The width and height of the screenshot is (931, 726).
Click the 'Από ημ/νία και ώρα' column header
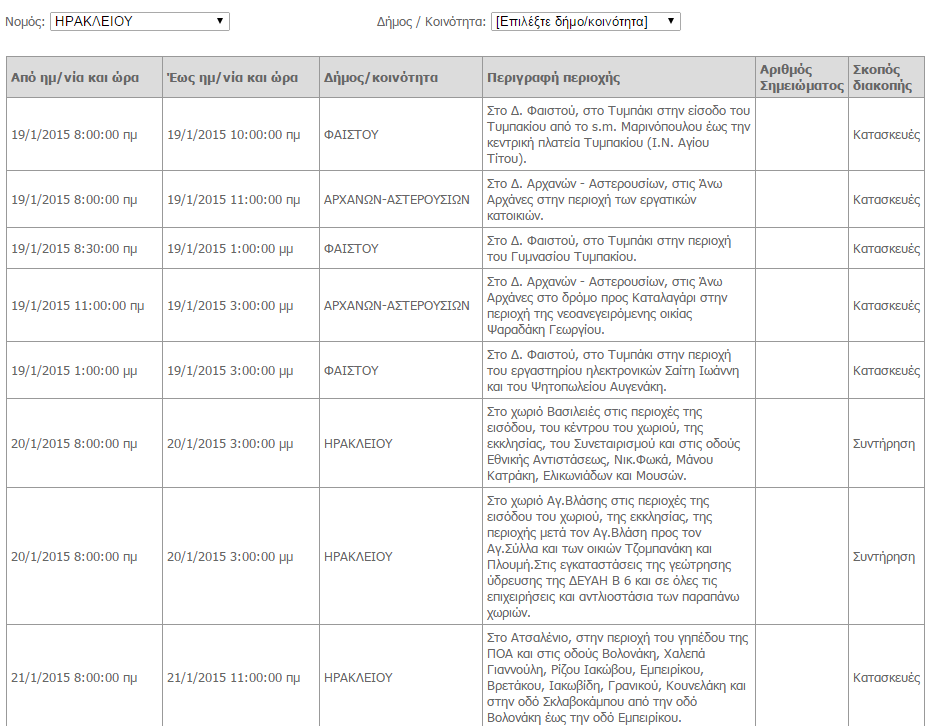(75, 78)
